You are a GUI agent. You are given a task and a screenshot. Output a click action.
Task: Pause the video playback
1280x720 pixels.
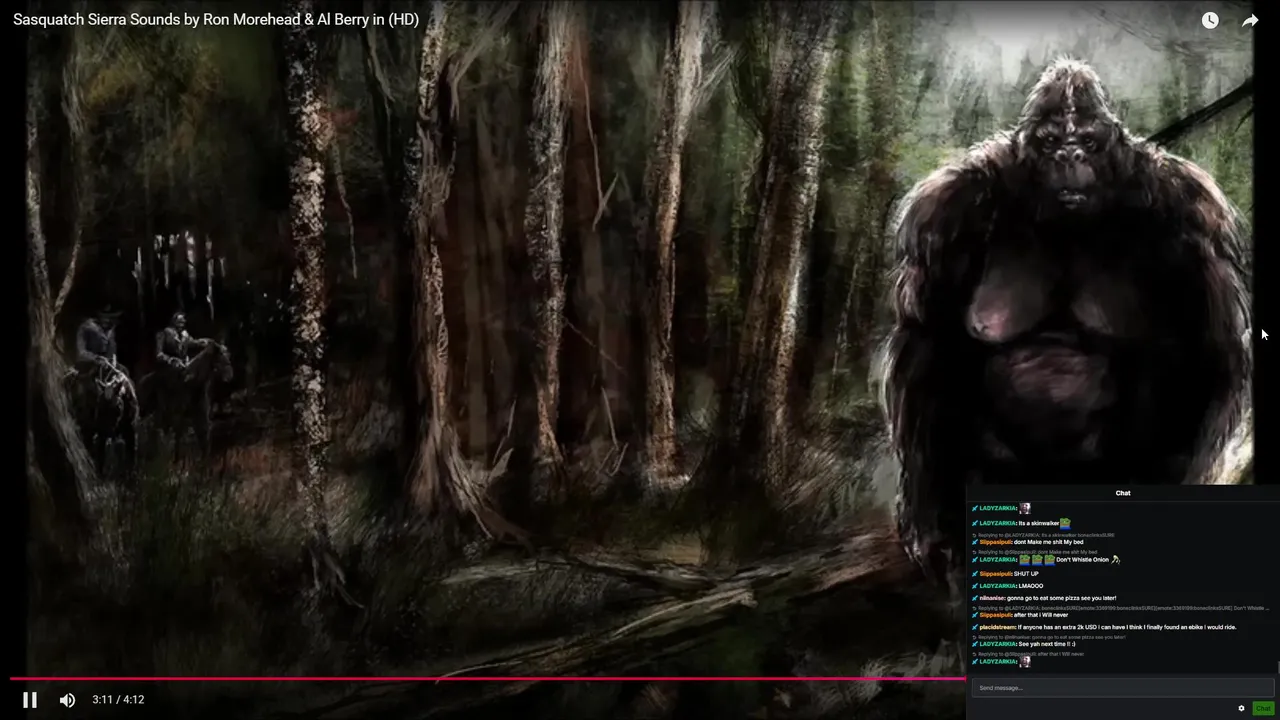coord(30,700)
